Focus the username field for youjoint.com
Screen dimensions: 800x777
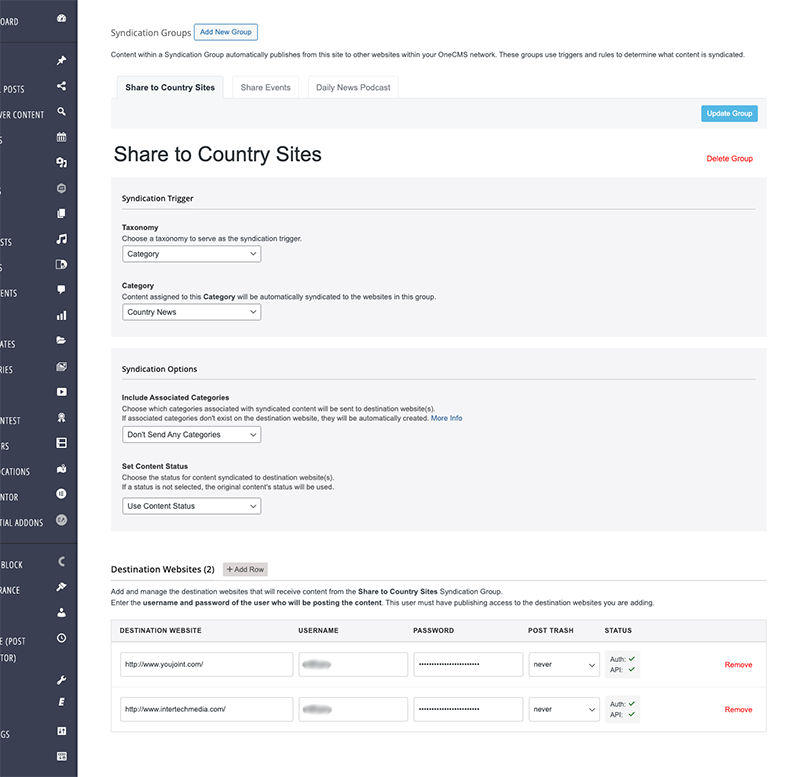tap(353, 664)
